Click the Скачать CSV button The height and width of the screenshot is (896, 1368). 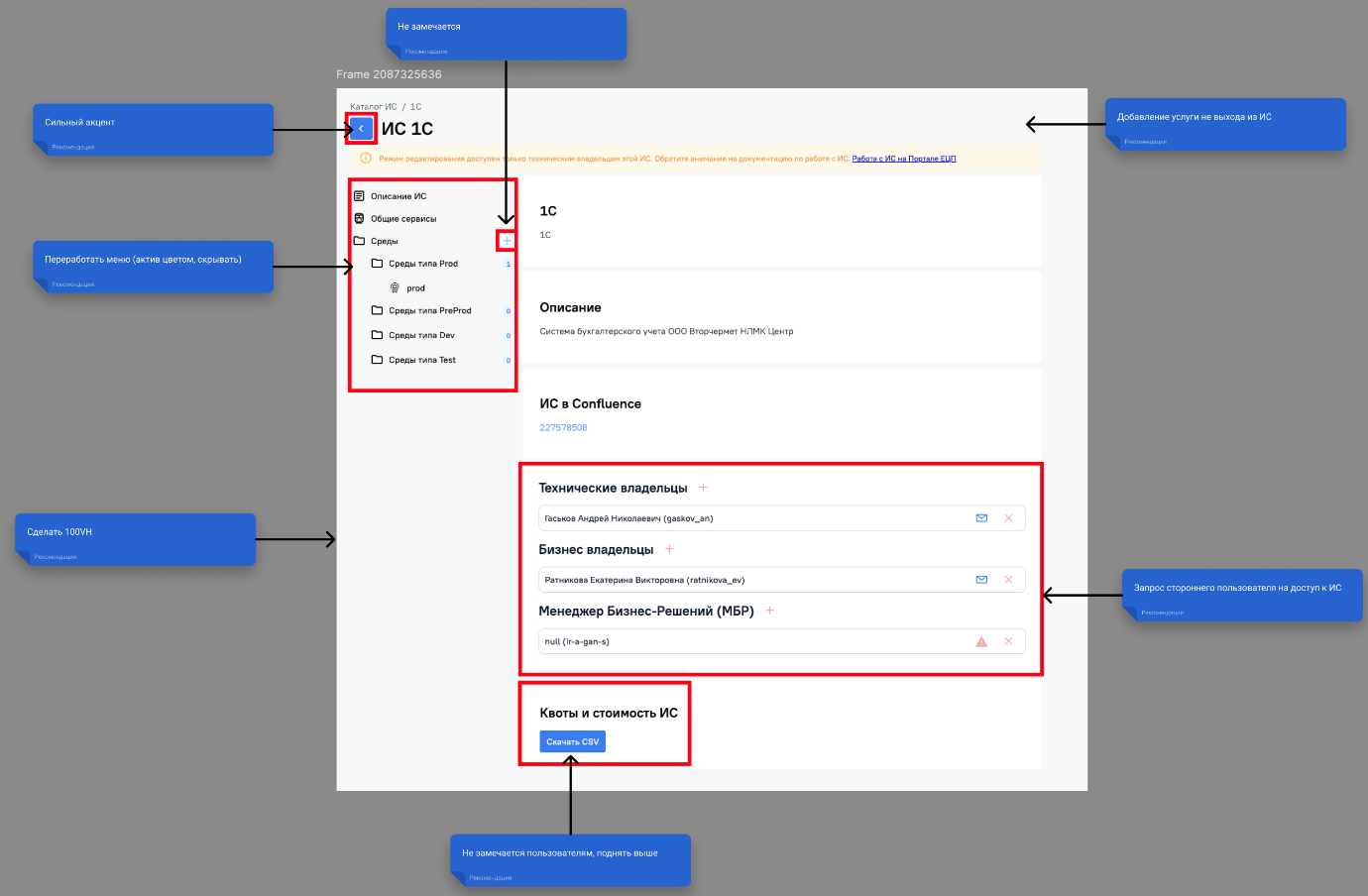(x=572, y=740)
